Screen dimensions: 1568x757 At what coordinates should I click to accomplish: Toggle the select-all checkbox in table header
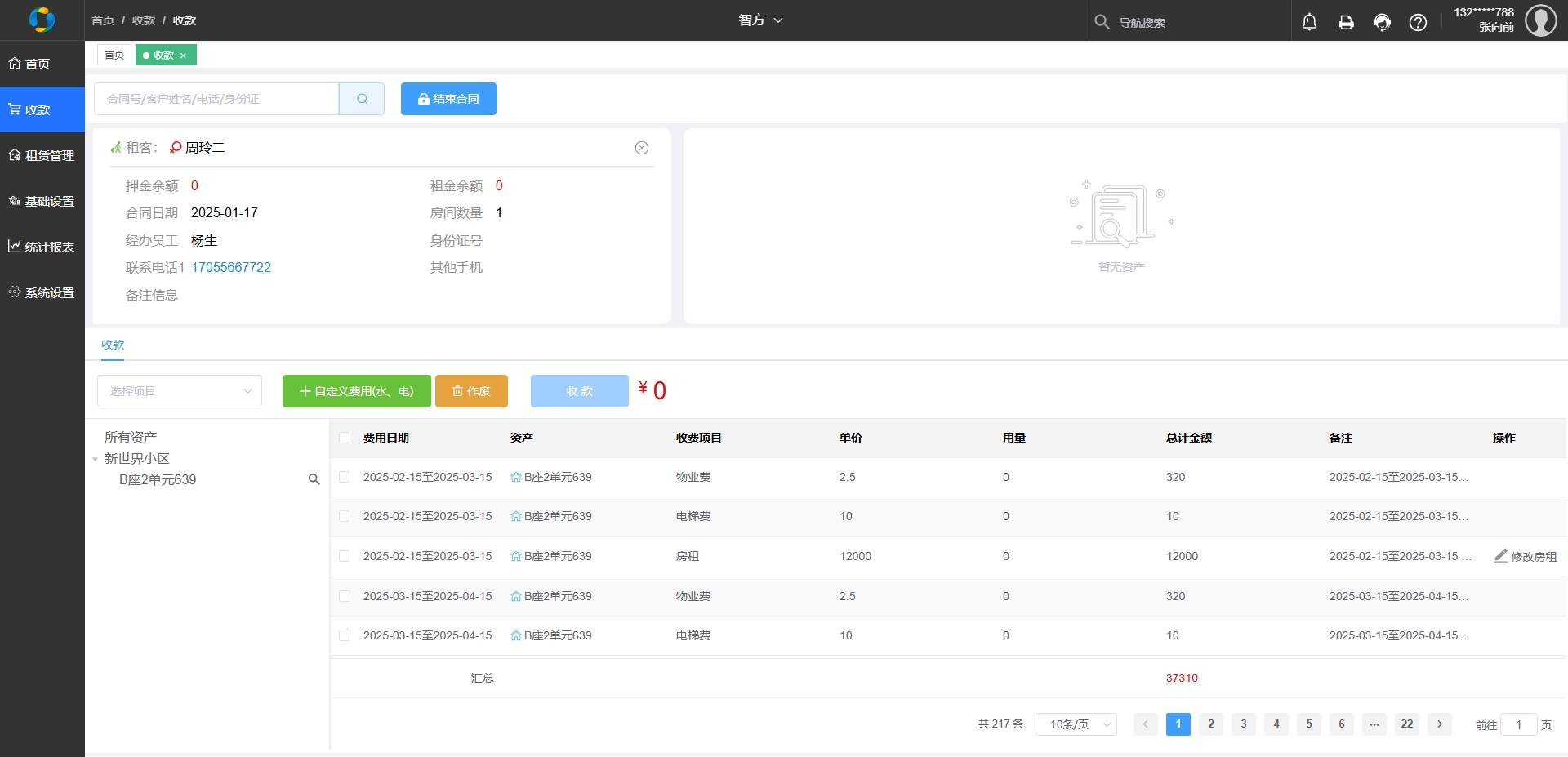pos(345,438)
